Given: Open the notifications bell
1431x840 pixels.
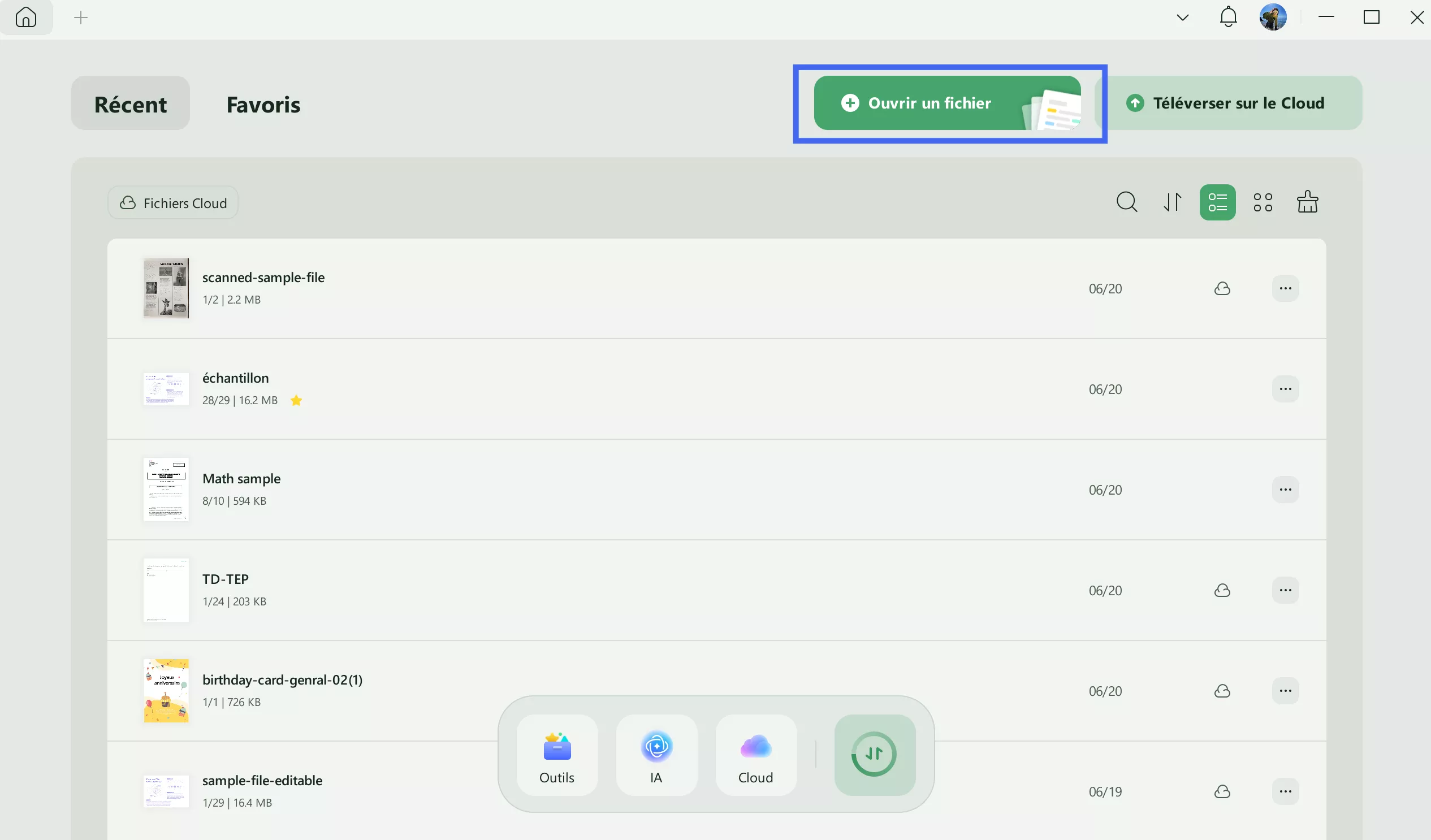Looking at the screenshot, I should pos(1227,17).
